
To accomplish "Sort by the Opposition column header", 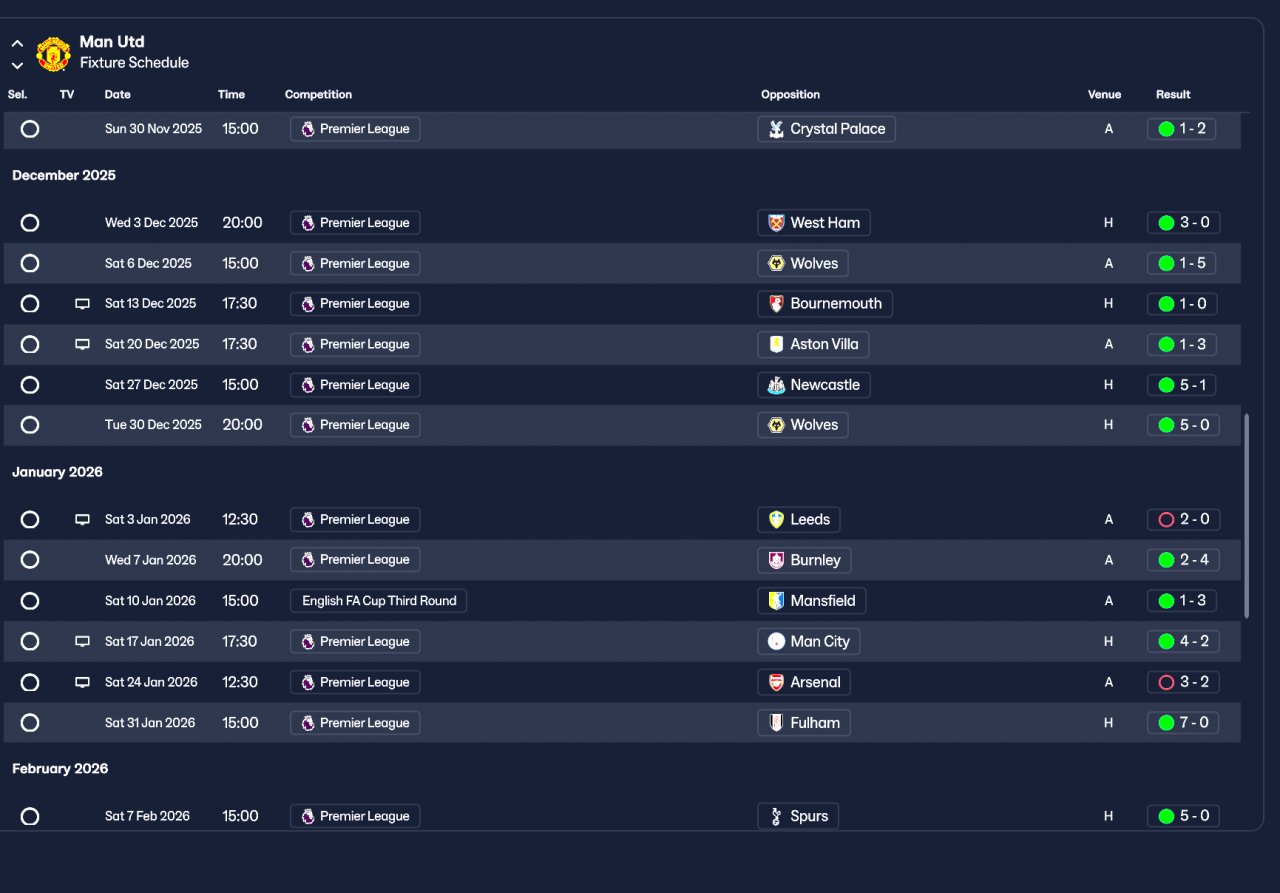I will click(790, 95).
